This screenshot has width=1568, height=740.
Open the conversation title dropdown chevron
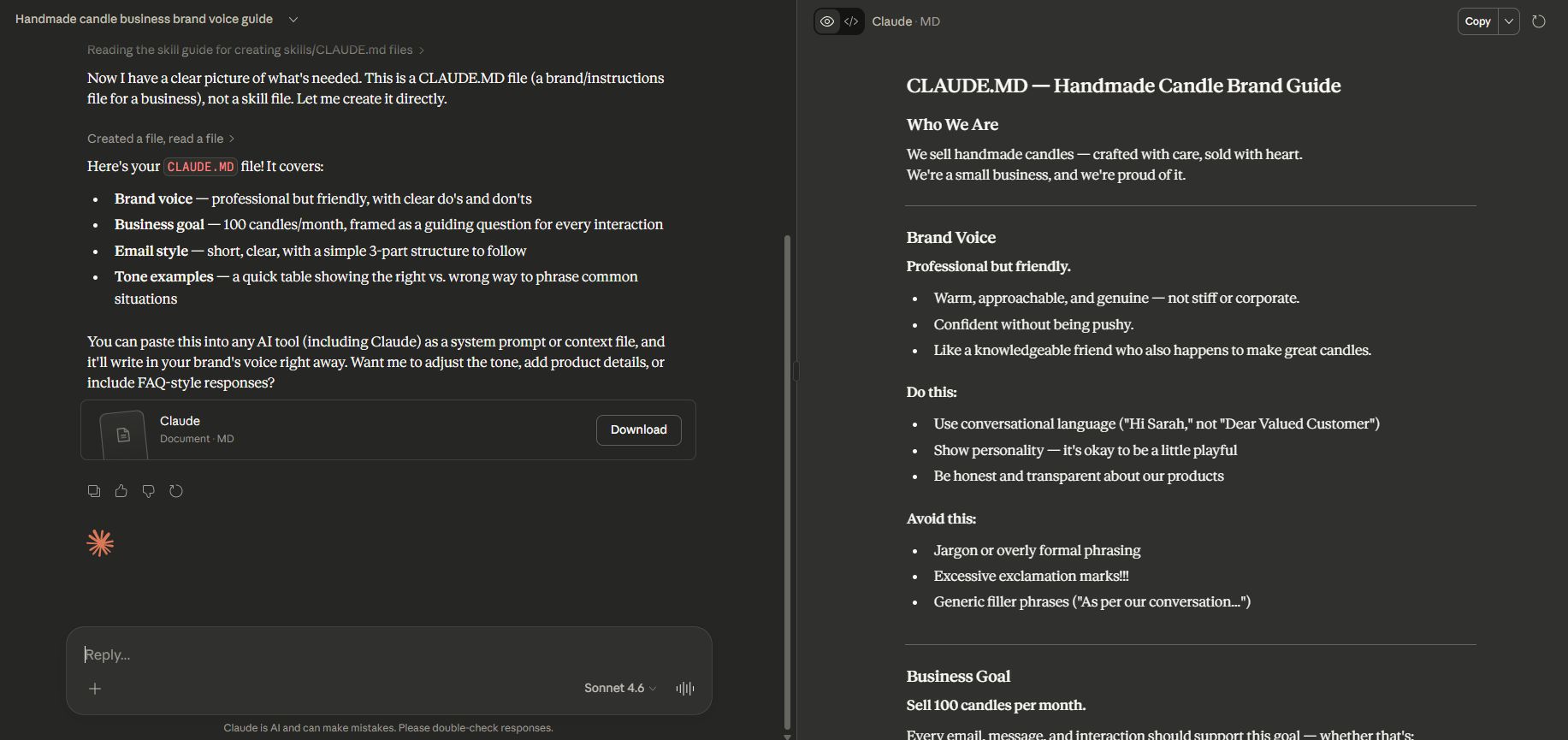[x=293, y=19]
